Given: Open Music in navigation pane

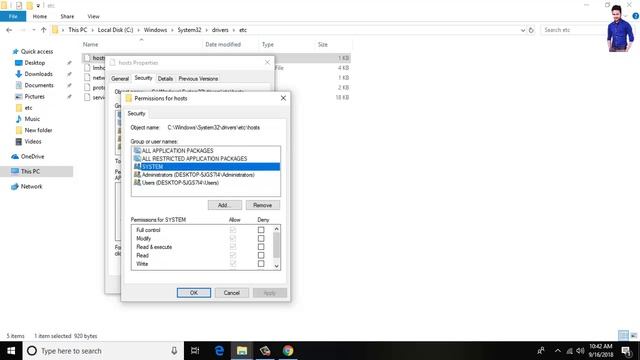Looking at the screenshot, I should pyautogui.click(x=32, y=119).
